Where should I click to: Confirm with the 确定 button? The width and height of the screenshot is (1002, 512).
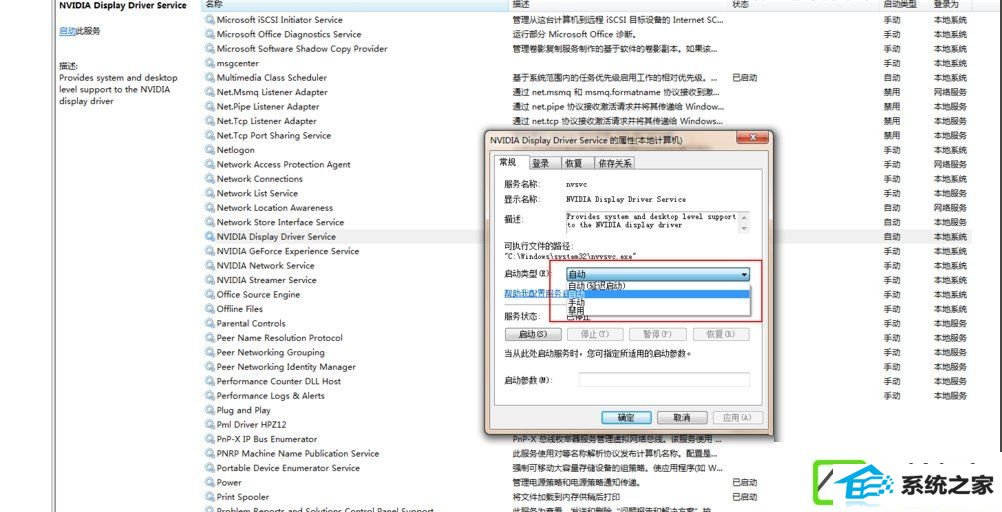(x=626, y=417)
